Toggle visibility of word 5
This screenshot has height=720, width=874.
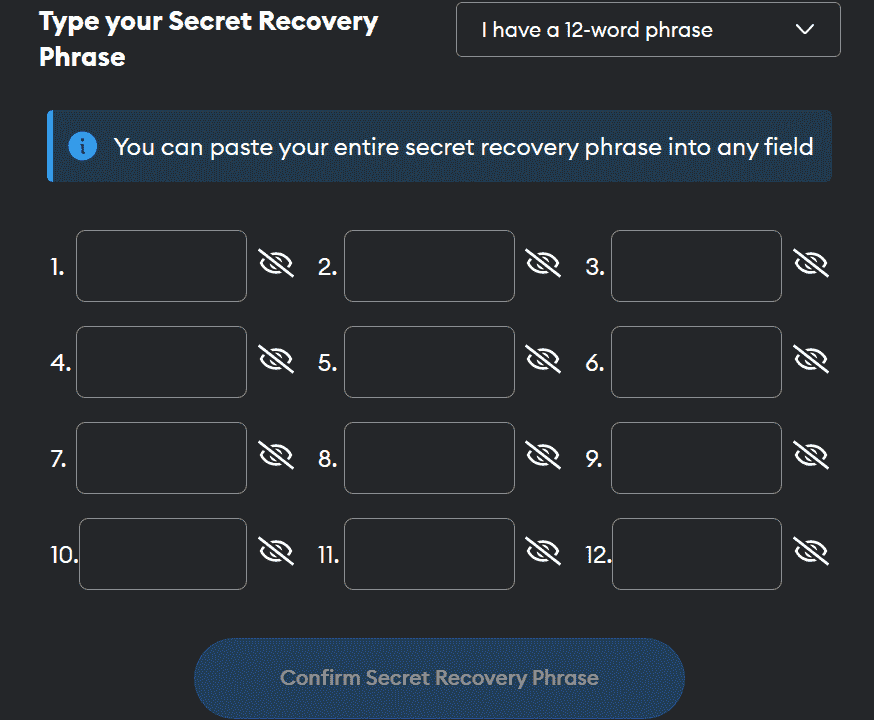click(543, 360)
